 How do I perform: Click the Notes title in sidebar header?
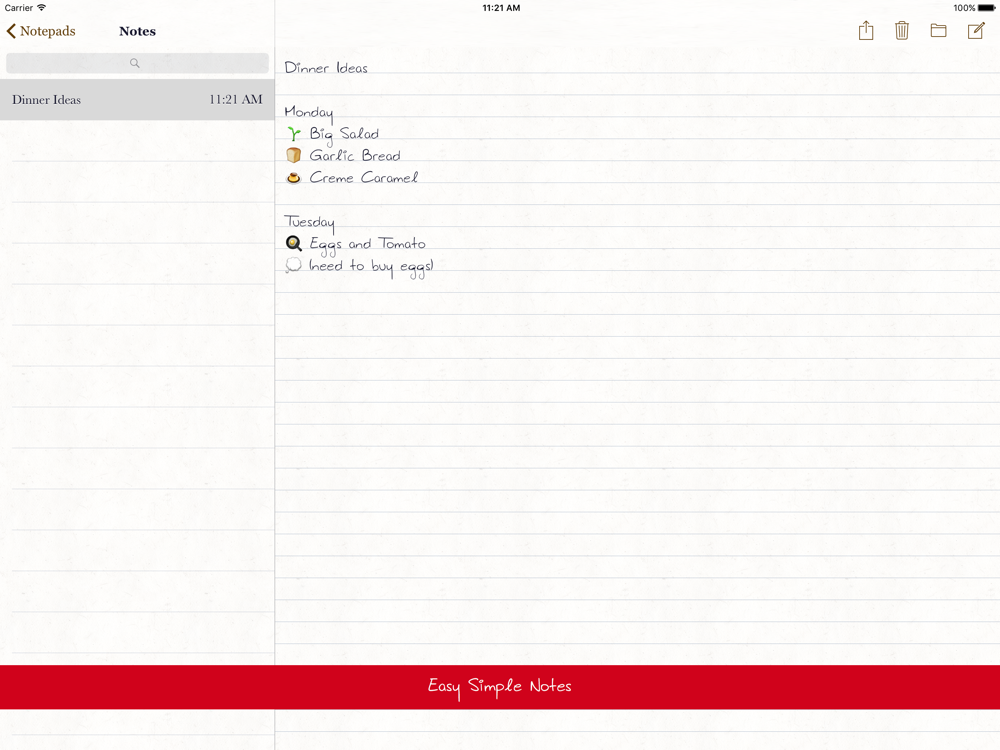tap(137, 31)
